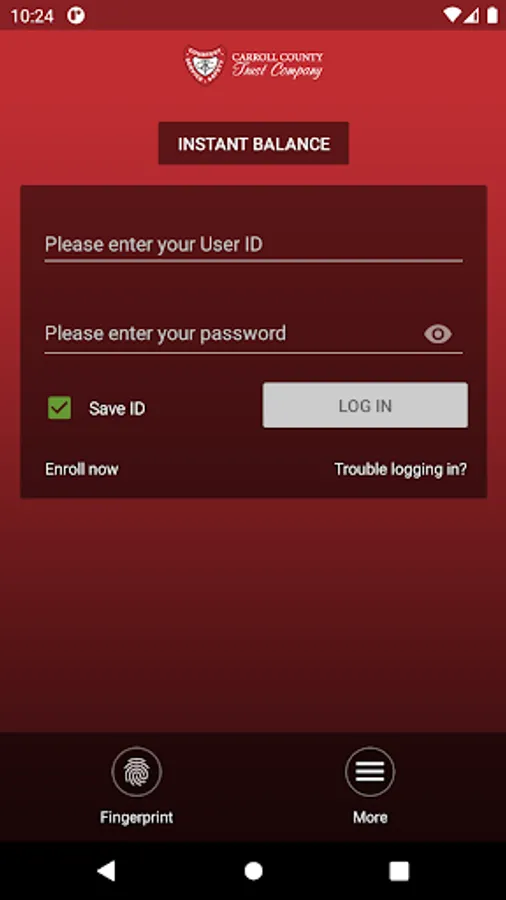Image resolution: width=506 pixels, height=900 pixels.
Task: Click the Carroll County Trust Company shield logo
Action: coord(205,65)
